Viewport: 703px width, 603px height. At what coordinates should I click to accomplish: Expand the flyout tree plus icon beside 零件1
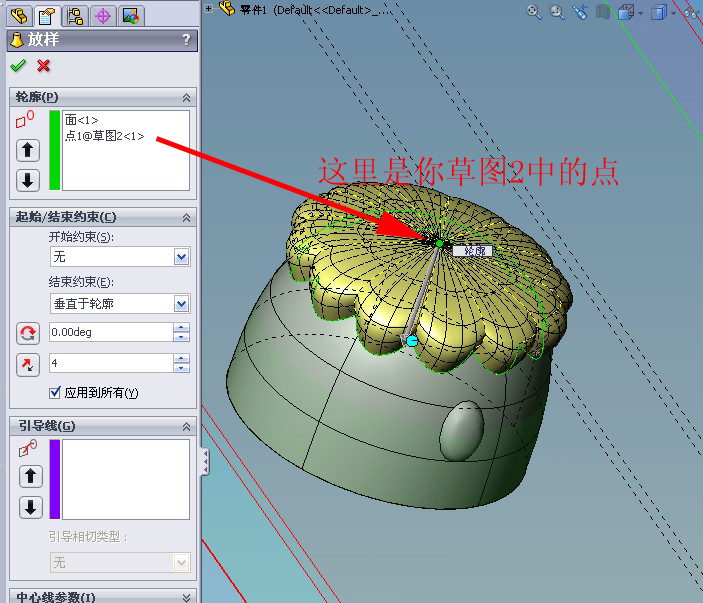(208, 8)
